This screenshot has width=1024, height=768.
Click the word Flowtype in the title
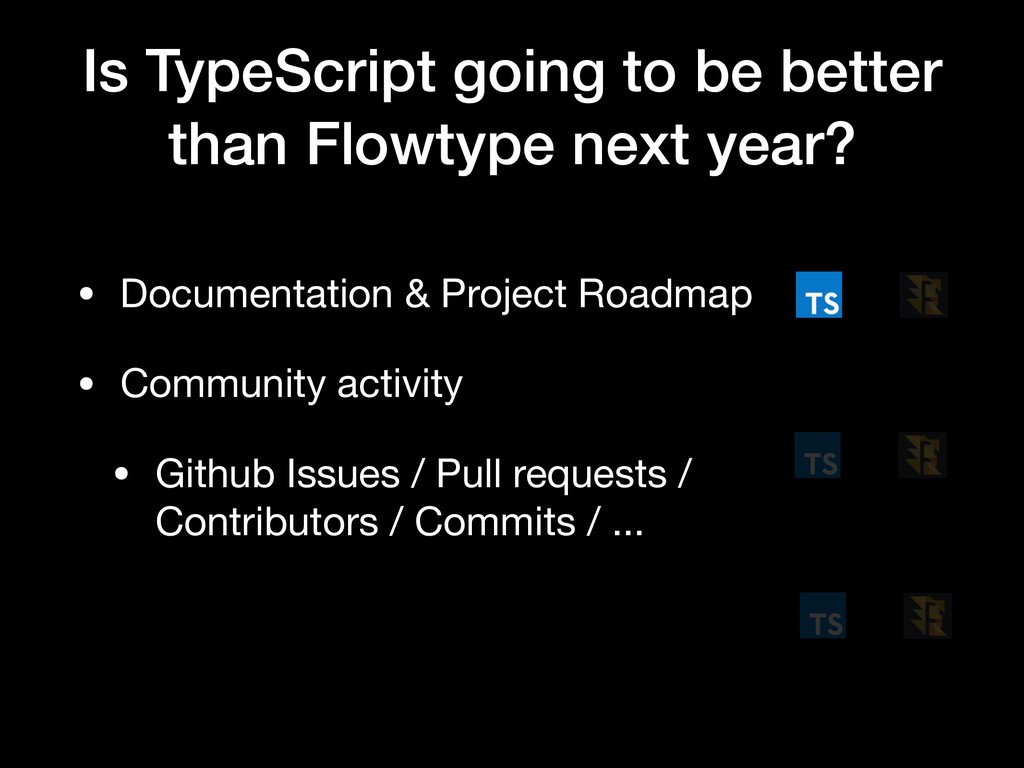(430, 144)
